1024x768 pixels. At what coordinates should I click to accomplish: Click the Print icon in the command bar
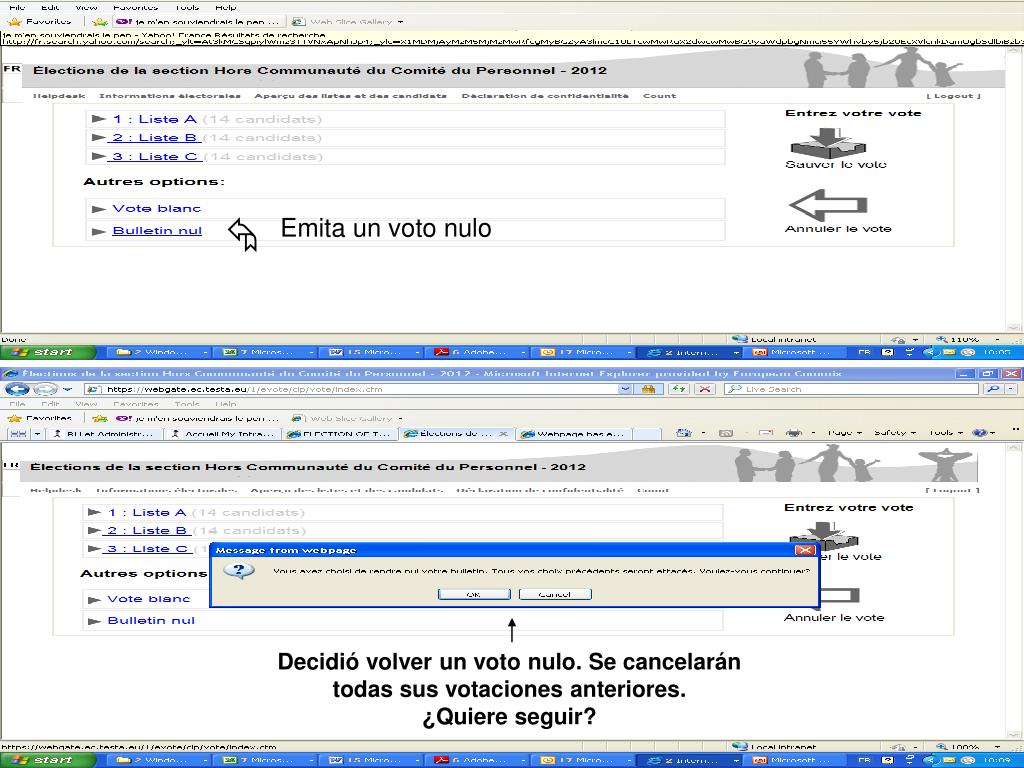pyautogui.click(x=793, y=432)
